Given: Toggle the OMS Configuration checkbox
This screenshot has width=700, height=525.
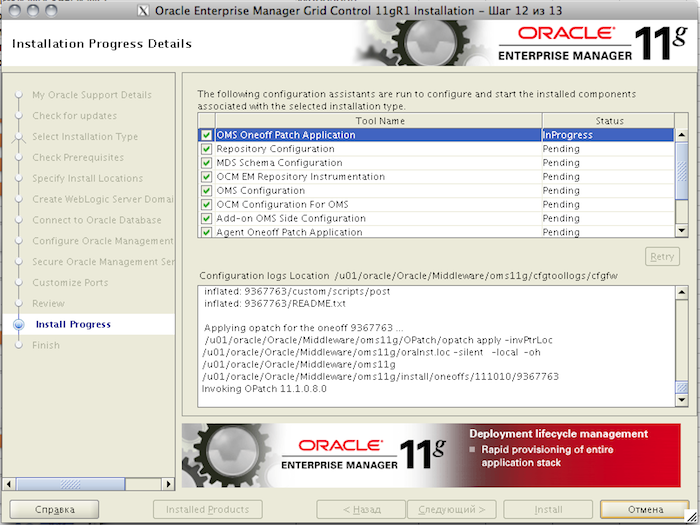Looking at the screenshot, I should pos(206,191).
